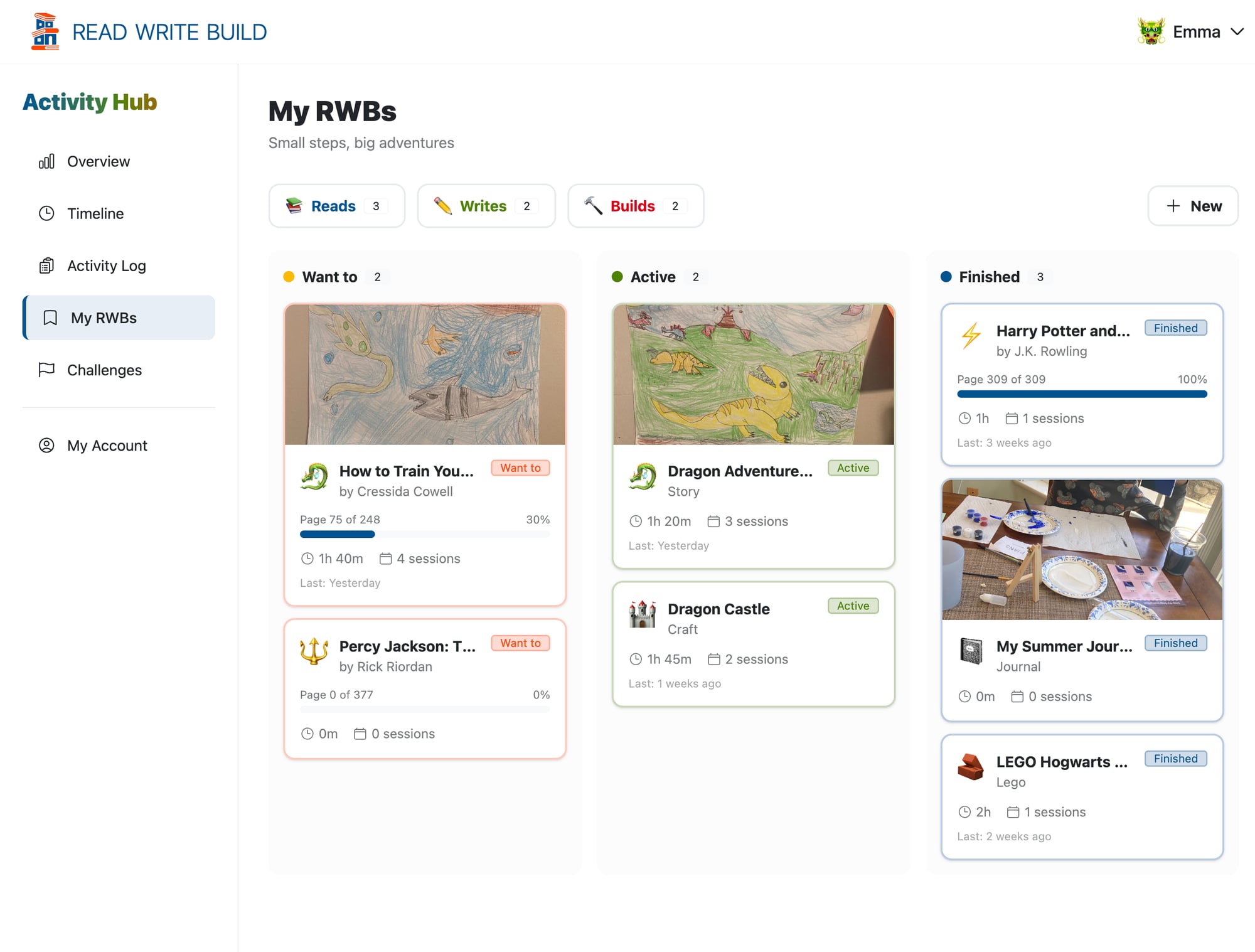Click the lightning icon on Harry Potter card

click(x=970, y=336)
